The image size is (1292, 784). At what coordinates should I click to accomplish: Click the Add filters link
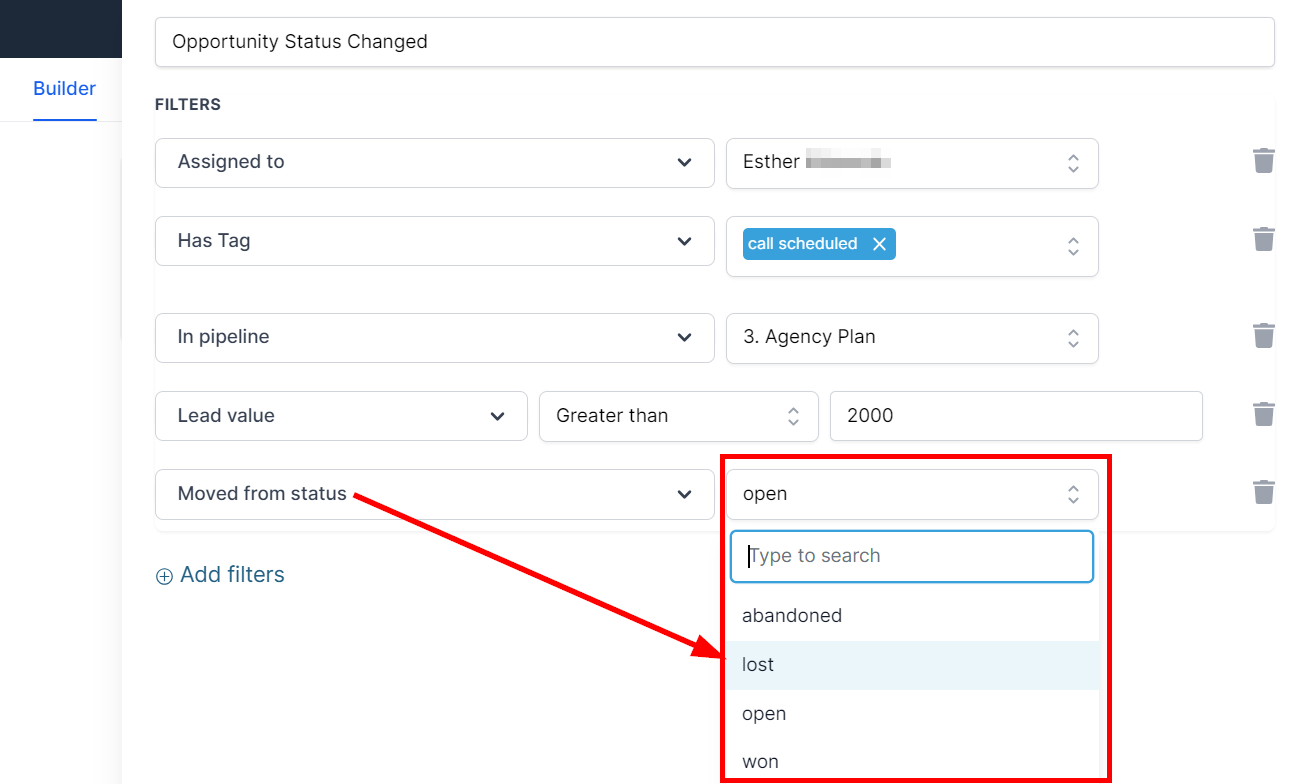pyautogui.click(x=232, y=575)
